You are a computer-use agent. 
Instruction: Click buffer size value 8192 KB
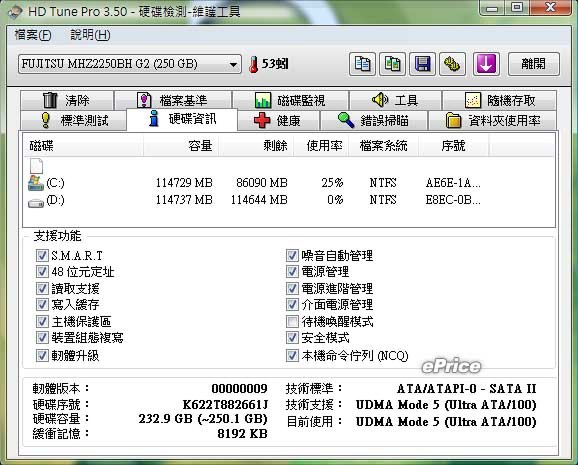[242, 434]
